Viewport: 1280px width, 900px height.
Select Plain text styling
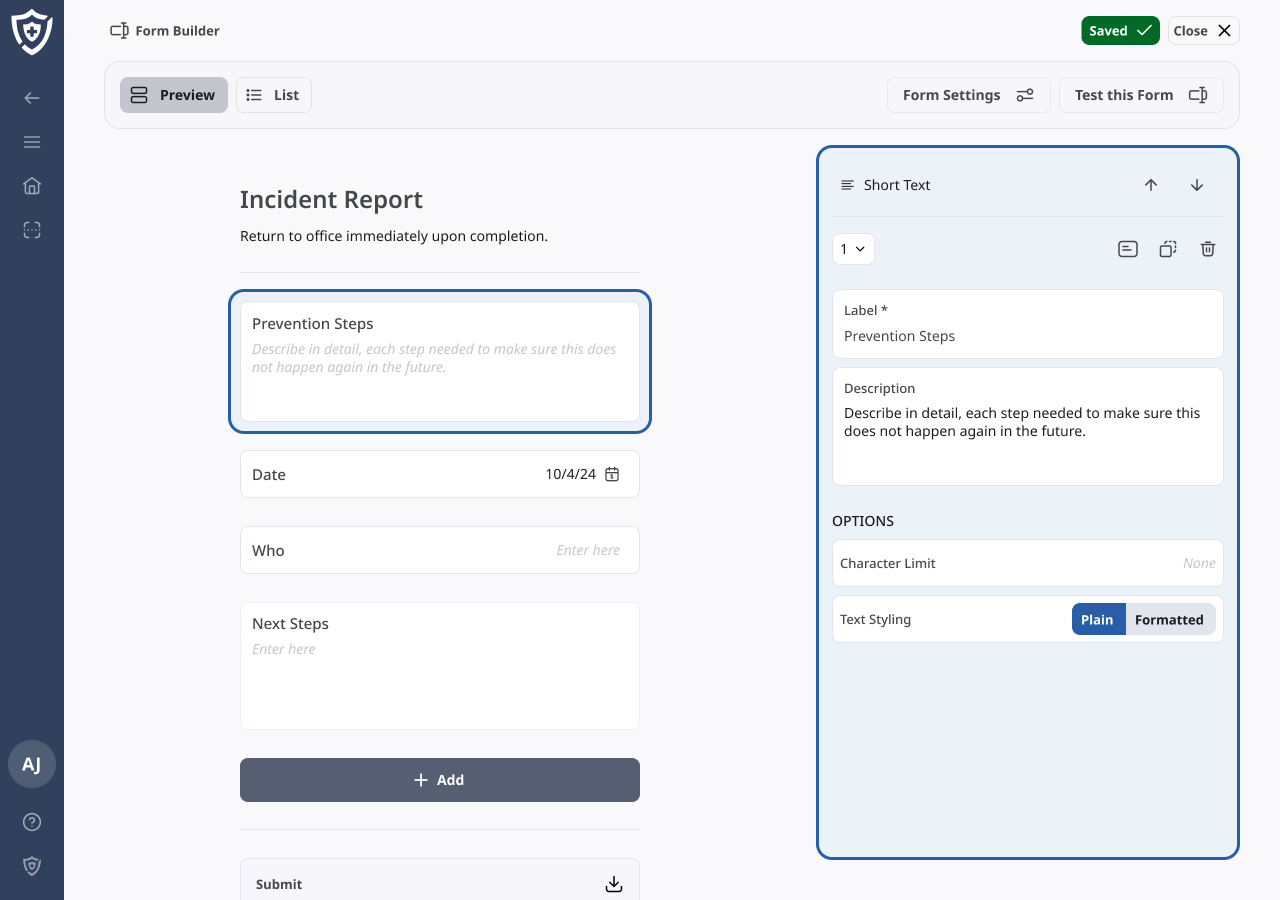1098,619
